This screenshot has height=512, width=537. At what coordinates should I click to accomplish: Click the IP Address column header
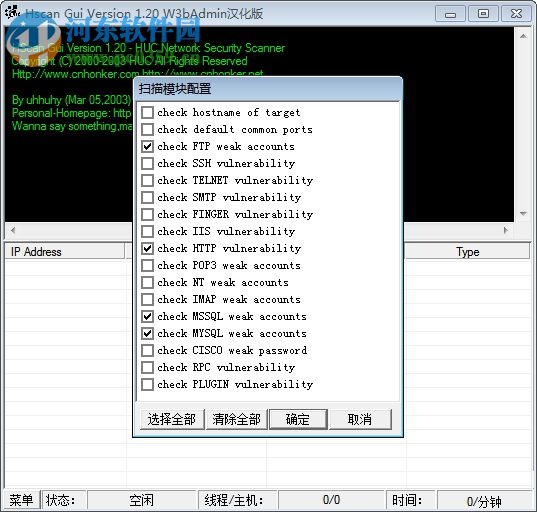[x=65, y=252]
